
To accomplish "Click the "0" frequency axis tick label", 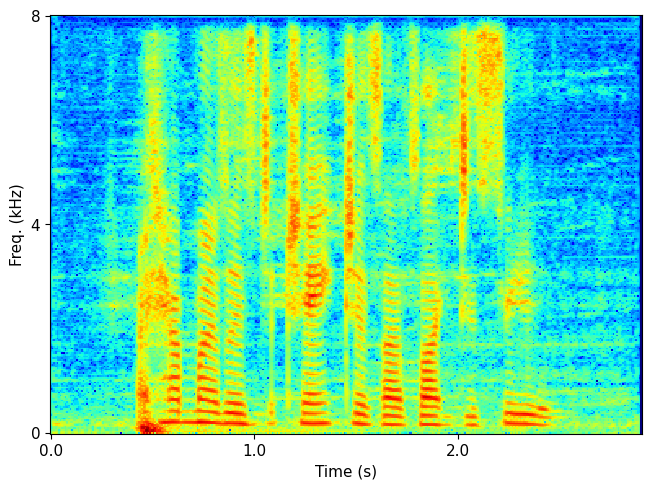I will 36,434.
